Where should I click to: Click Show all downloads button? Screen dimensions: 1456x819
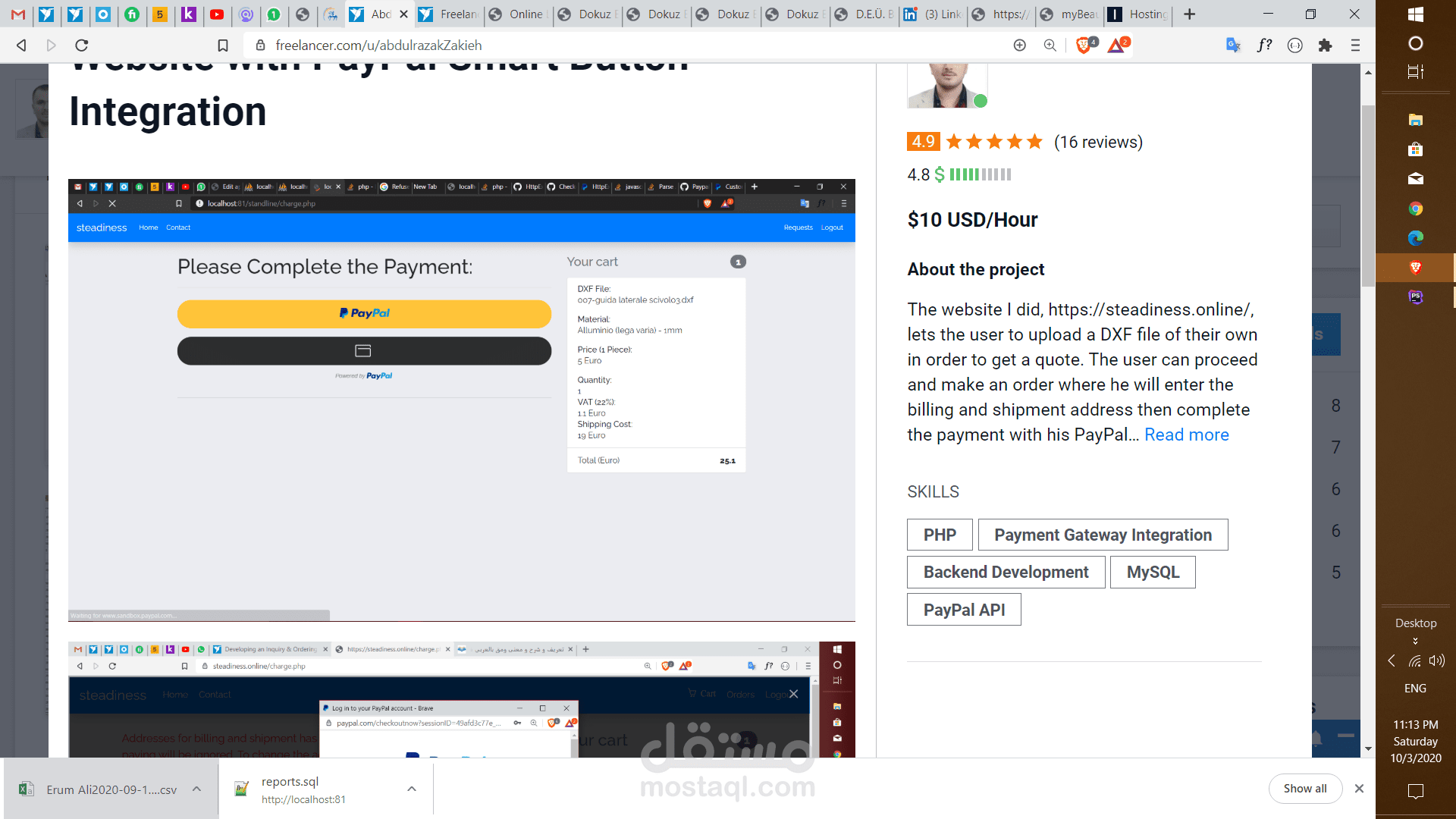coord(1304,789)
